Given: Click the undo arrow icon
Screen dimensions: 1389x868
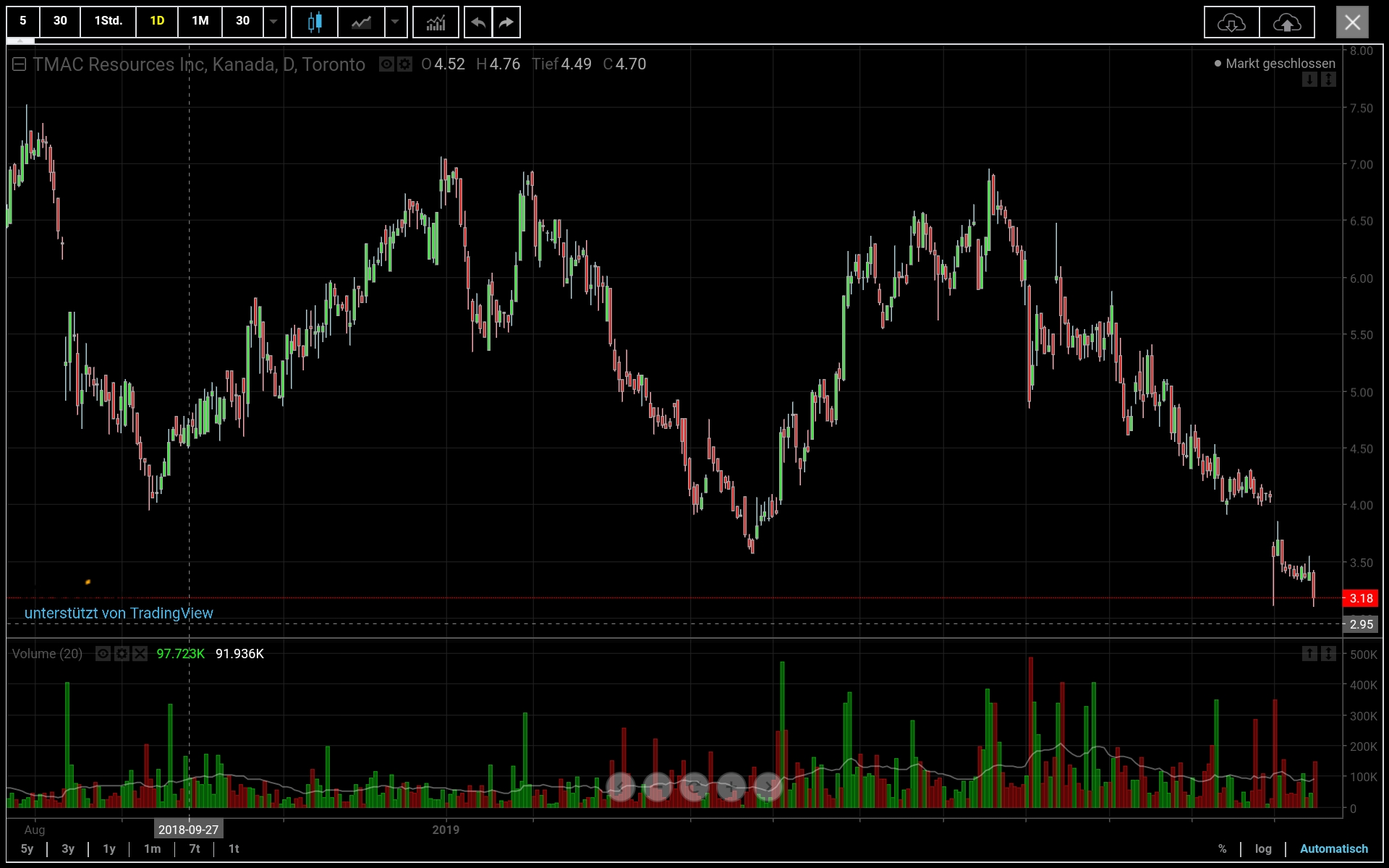Looking at the screenshot, I should [x=477, y=22].
